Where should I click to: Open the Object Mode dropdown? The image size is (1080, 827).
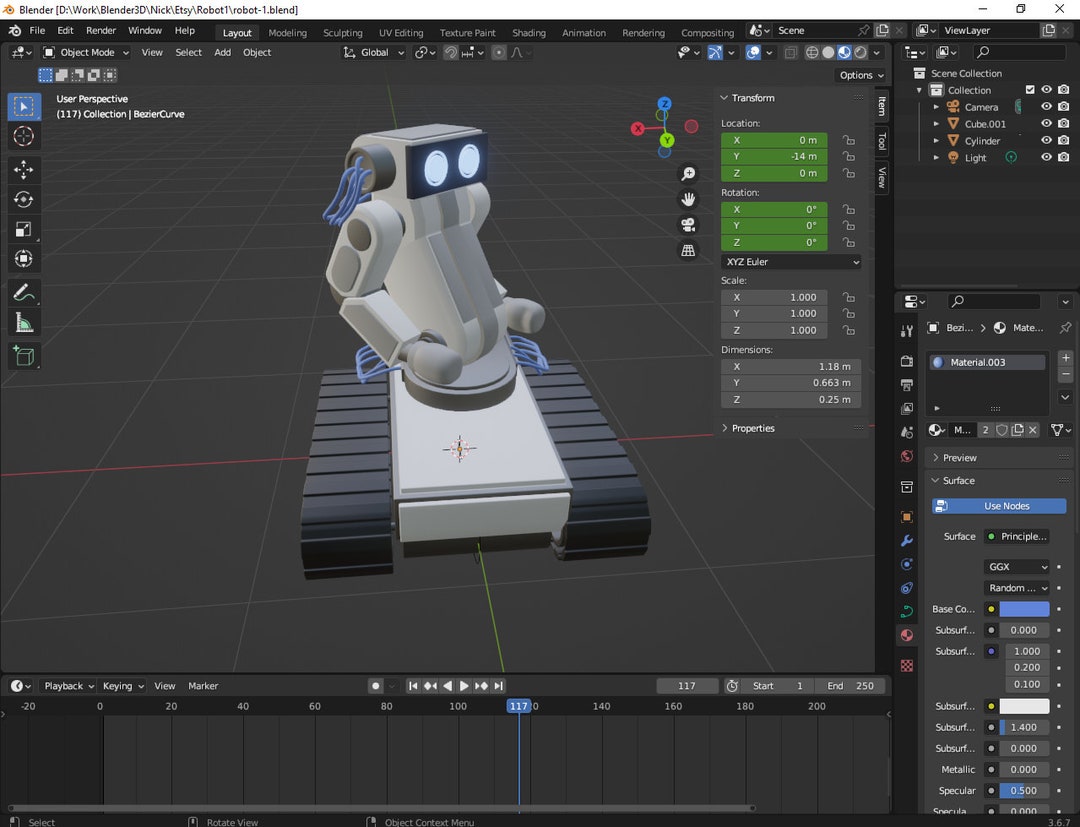click(x=86, y=52)
